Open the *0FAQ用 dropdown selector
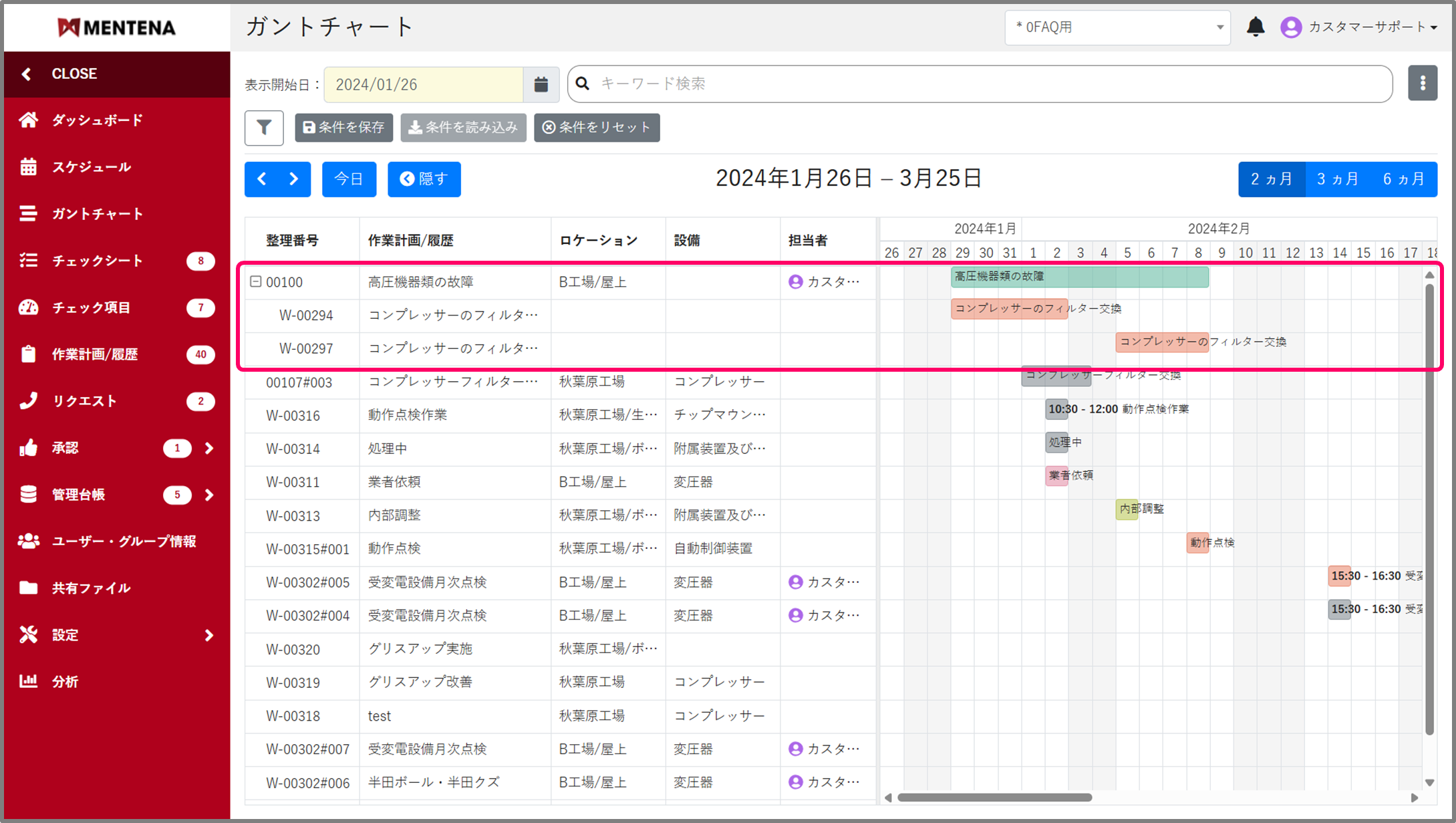The image size is (1456, 823). [x=1117, y=27]
